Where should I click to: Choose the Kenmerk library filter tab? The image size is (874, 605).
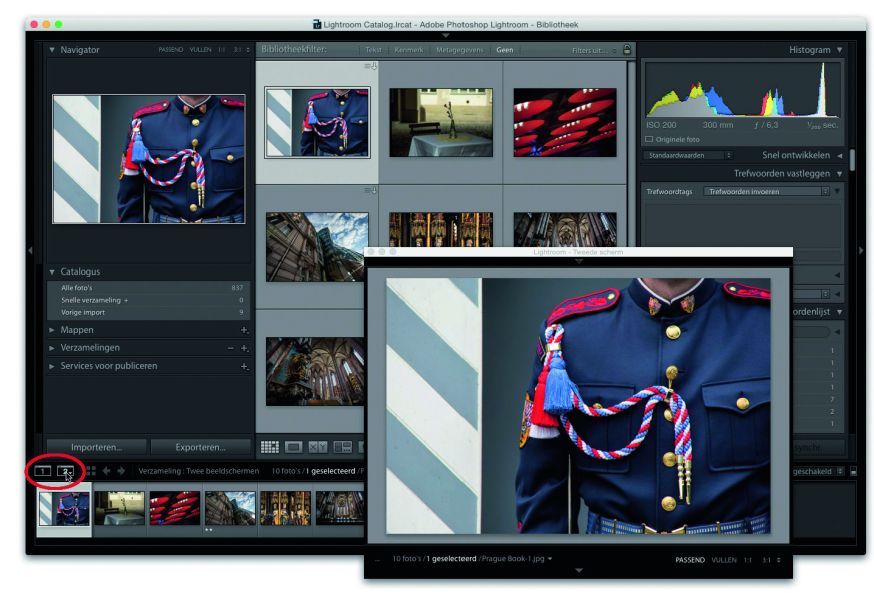click(x=408, y=49)
